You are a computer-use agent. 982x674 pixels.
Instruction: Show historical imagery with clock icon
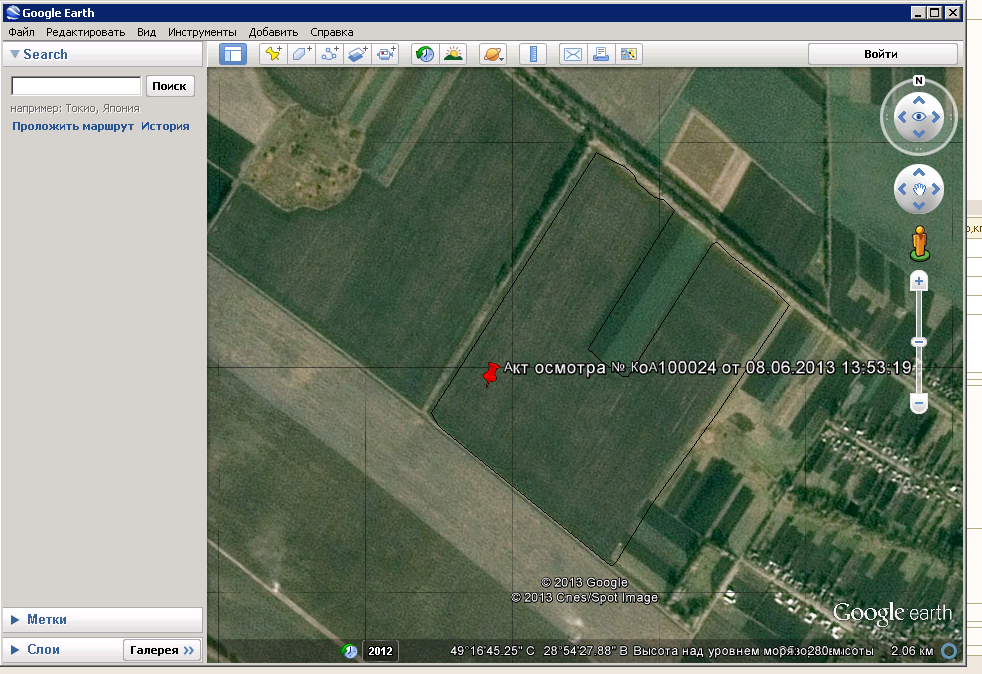tap(425, 54)
